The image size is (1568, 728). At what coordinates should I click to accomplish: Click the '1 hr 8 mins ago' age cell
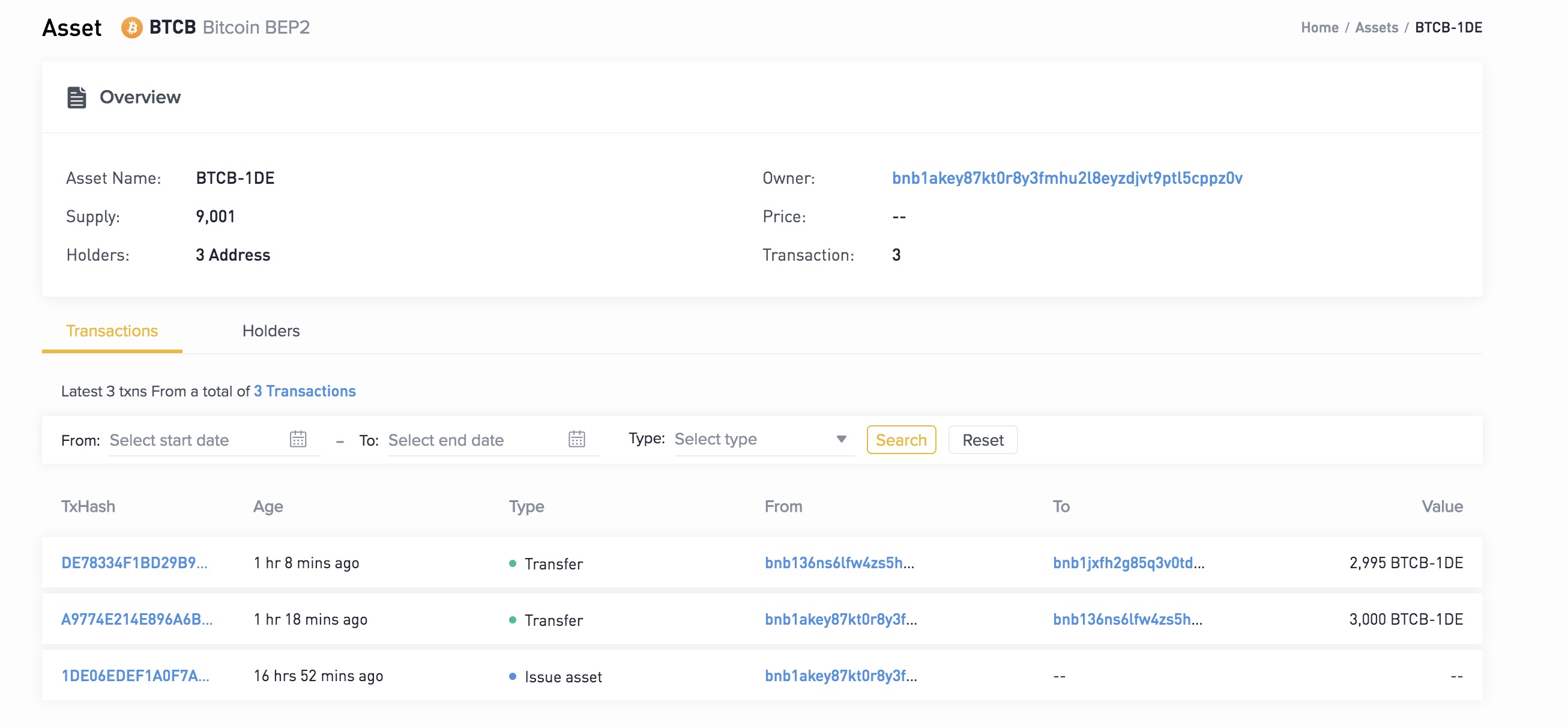point(306,562)
